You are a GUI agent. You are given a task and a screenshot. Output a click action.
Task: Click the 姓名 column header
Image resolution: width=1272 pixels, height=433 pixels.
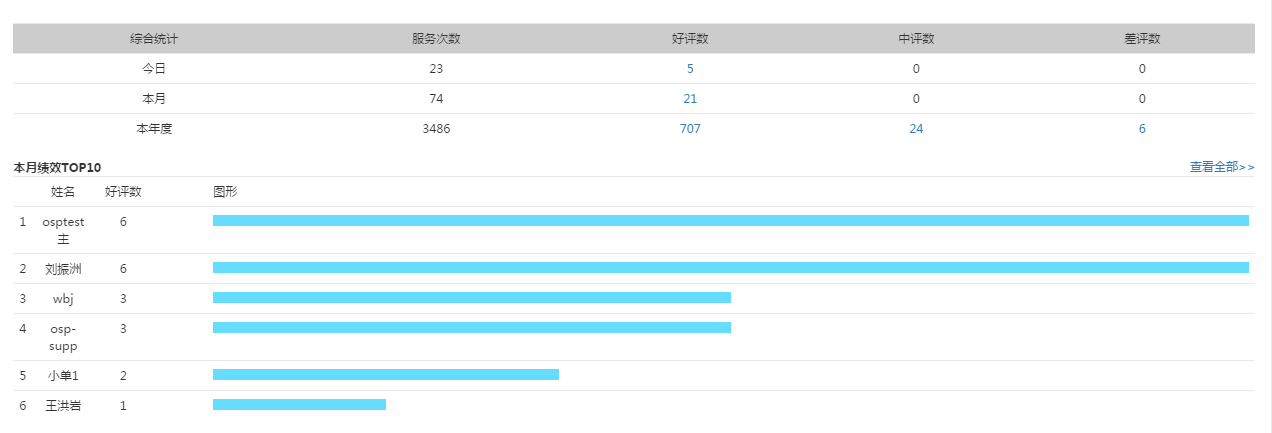[63, 191]
